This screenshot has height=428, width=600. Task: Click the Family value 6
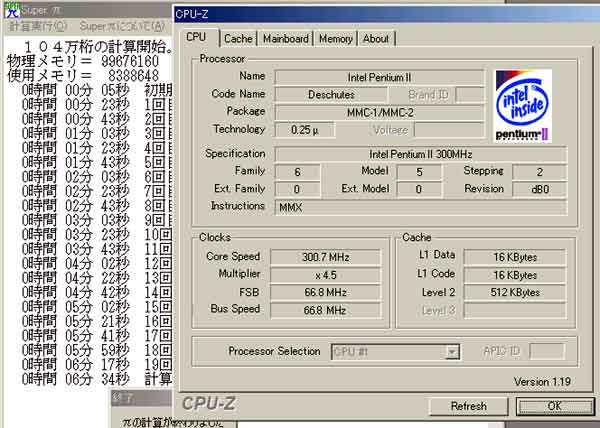pyautogui.click(x=297, y=172)
